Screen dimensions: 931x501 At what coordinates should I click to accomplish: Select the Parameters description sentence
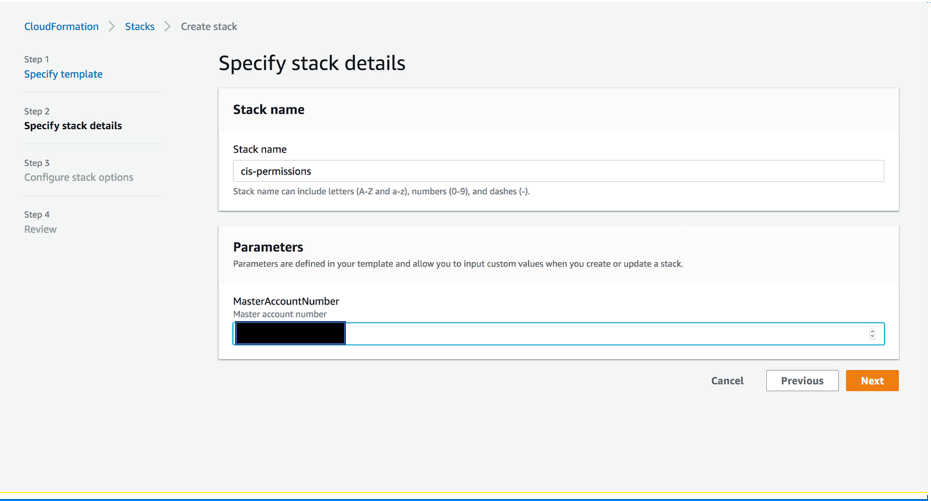(458, 264)
